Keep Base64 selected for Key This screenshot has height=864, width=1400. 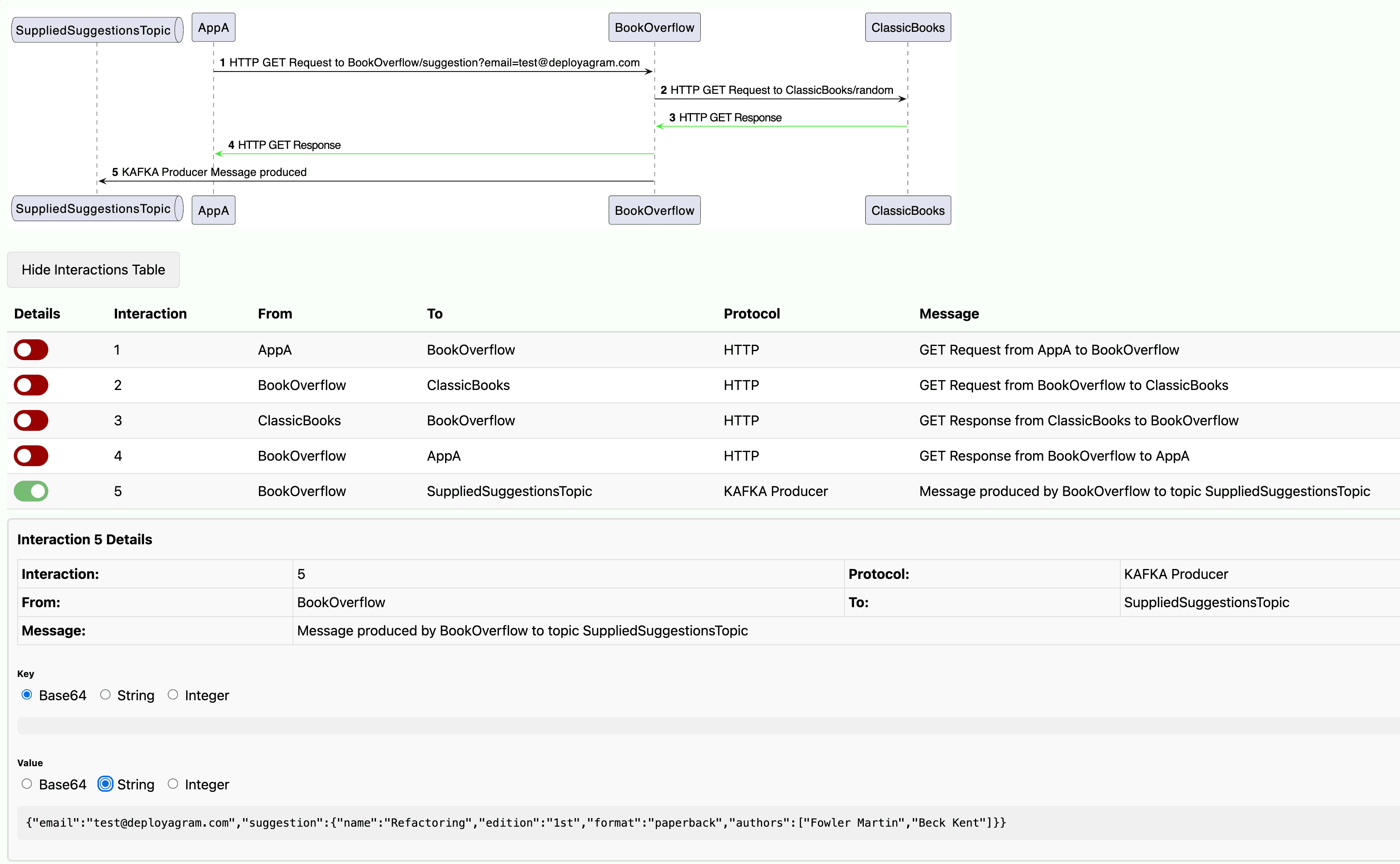[x=26, y=695]
